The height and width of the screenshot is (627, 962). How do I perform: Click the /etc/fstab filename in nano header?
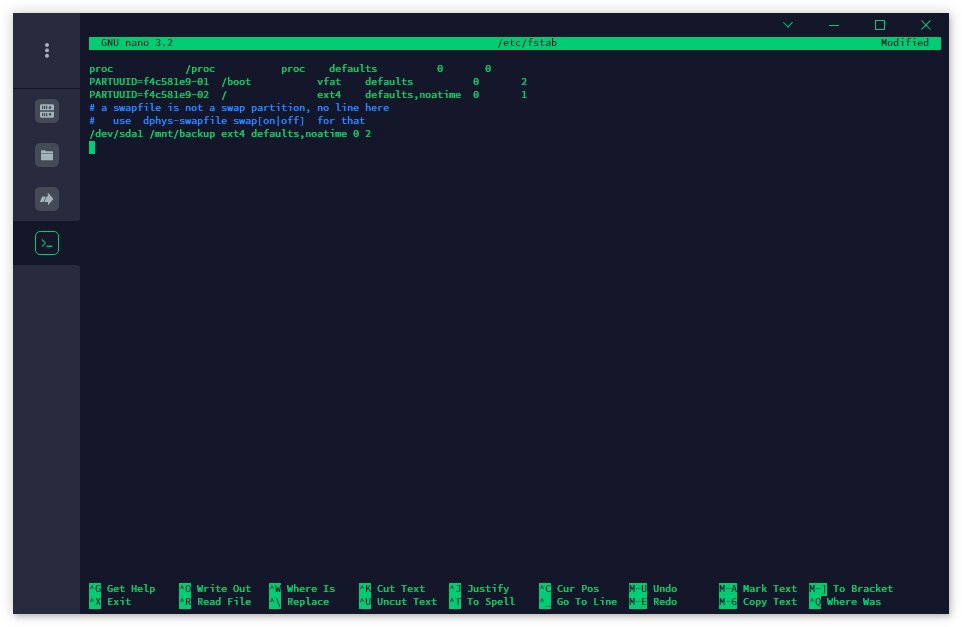526,43
